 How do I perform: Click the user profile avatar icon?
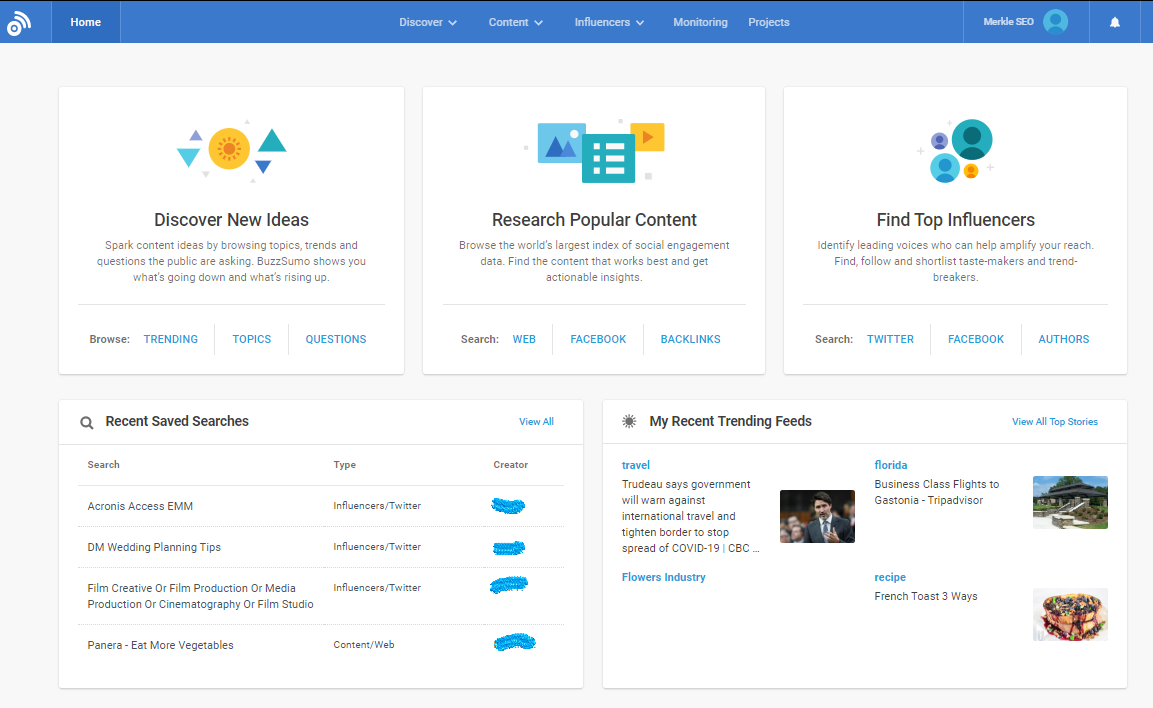1055,22
